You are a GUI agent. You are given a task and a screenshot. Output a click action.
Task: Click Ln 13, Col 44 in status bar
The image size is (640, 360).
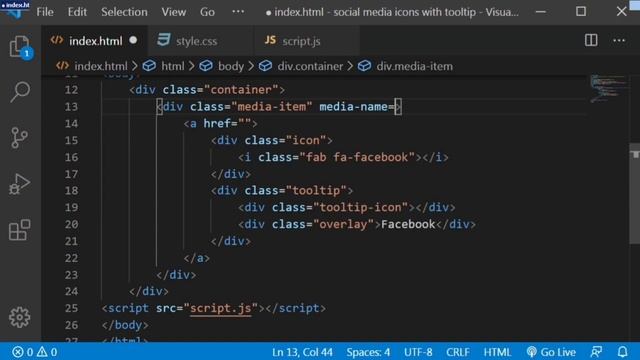tap(302, 352)
